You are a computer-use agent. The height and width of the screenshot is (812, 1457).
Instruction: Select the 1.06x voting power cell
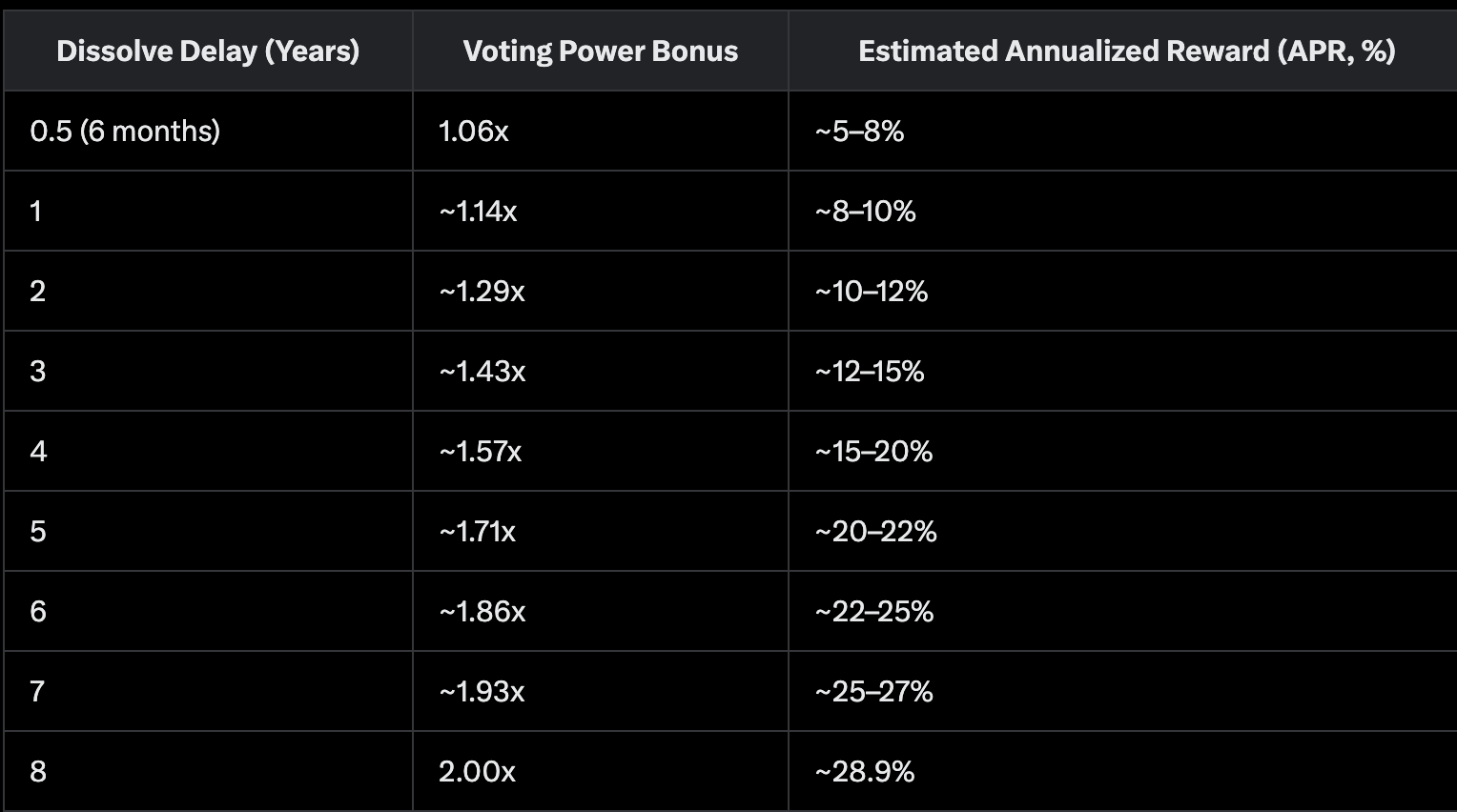point(601,131)
